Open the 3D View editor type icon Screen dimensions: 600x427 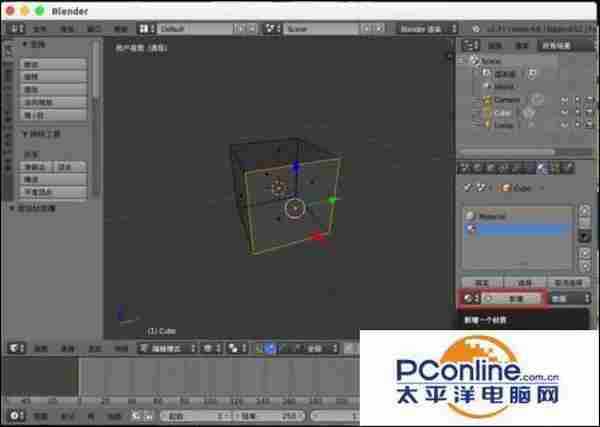pyautogui.click(x=16, y=348)
